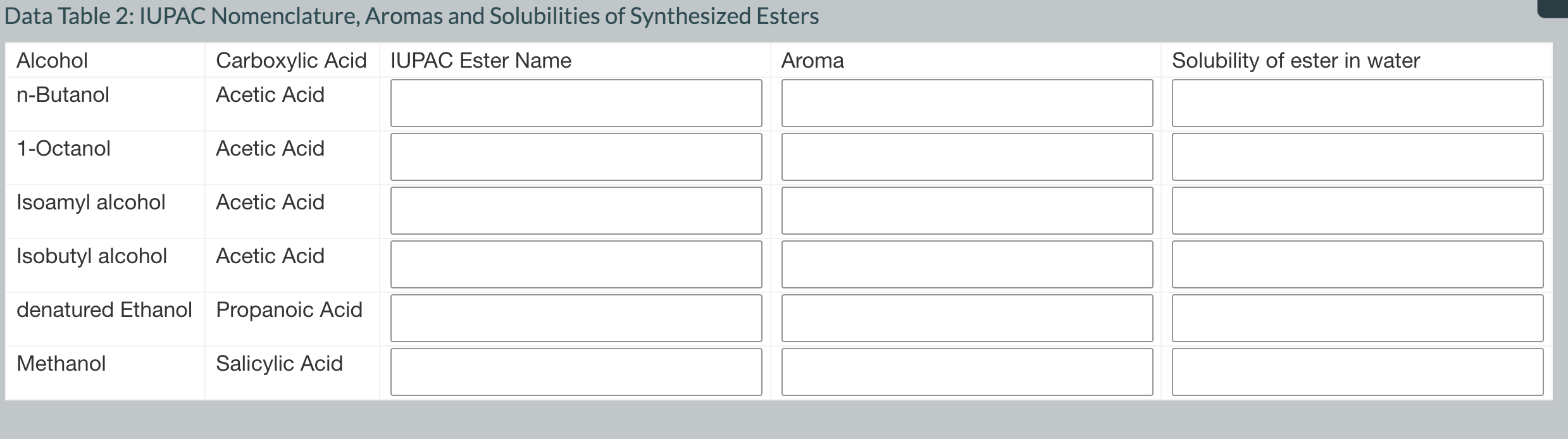The width and height of the screenshot is (1568, 439).
Task: Click the dark corner icon at top right
Action: [1557, 6]
